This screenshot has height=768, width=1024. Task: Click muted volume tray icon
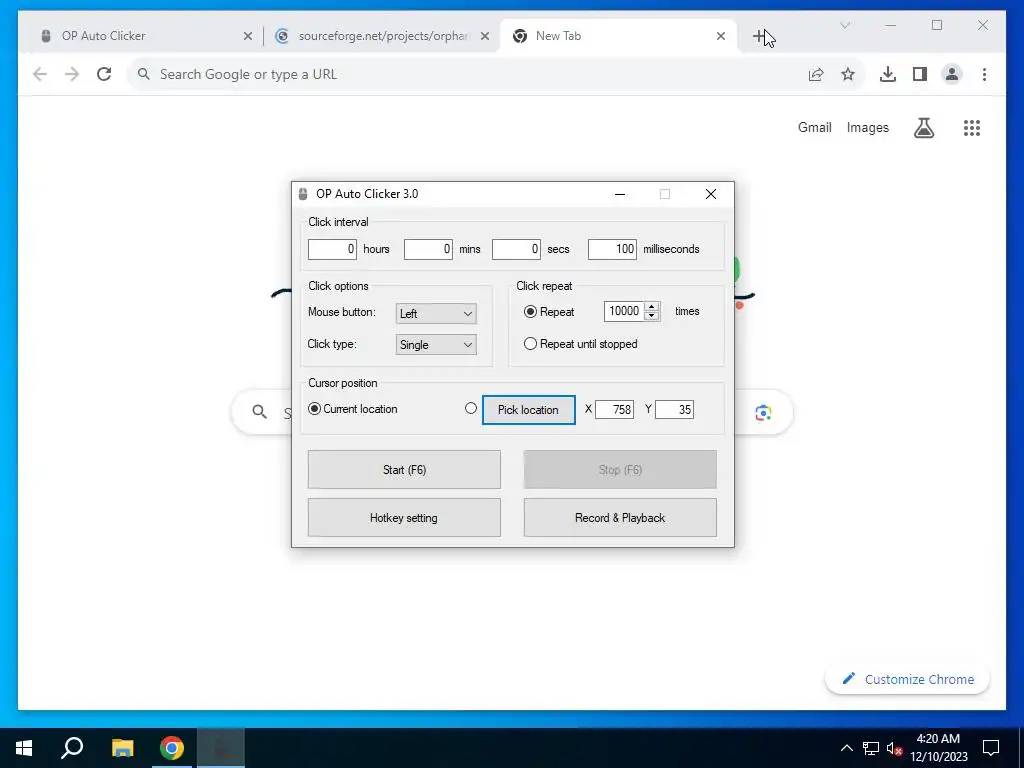click(894, 748)
